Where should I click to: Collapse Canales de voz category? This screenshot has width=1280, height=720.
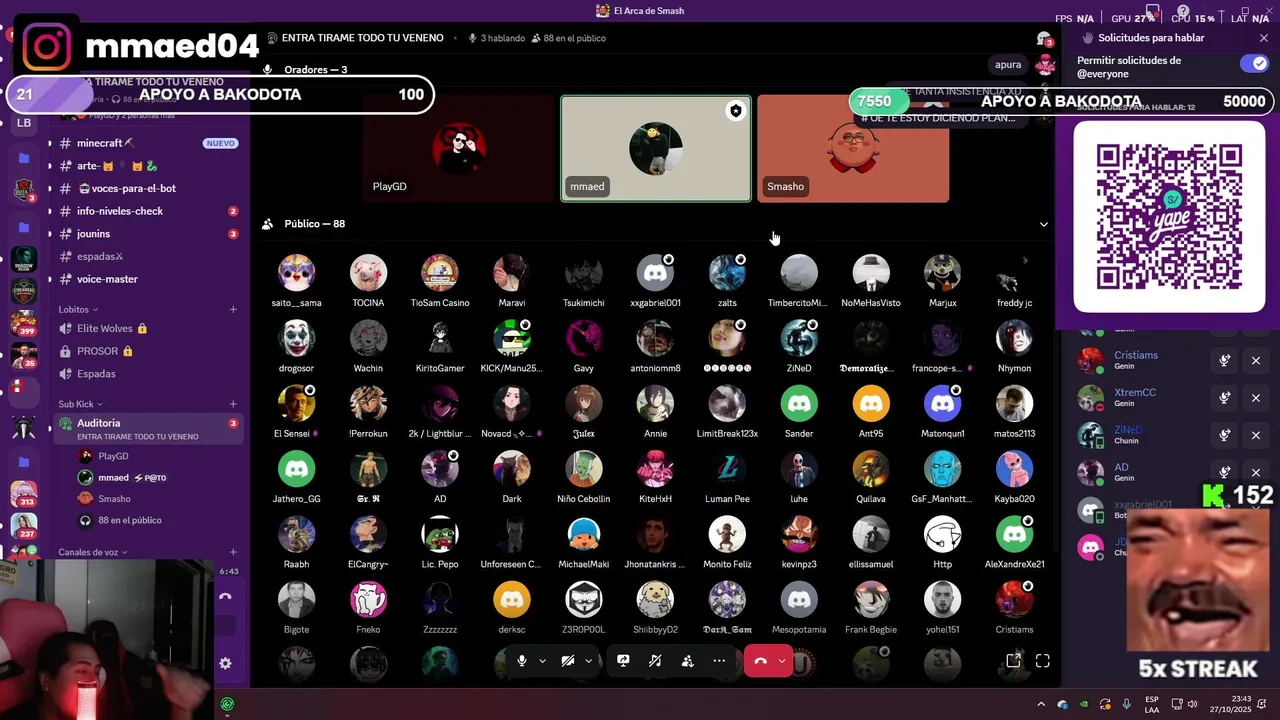click(92, 552)
